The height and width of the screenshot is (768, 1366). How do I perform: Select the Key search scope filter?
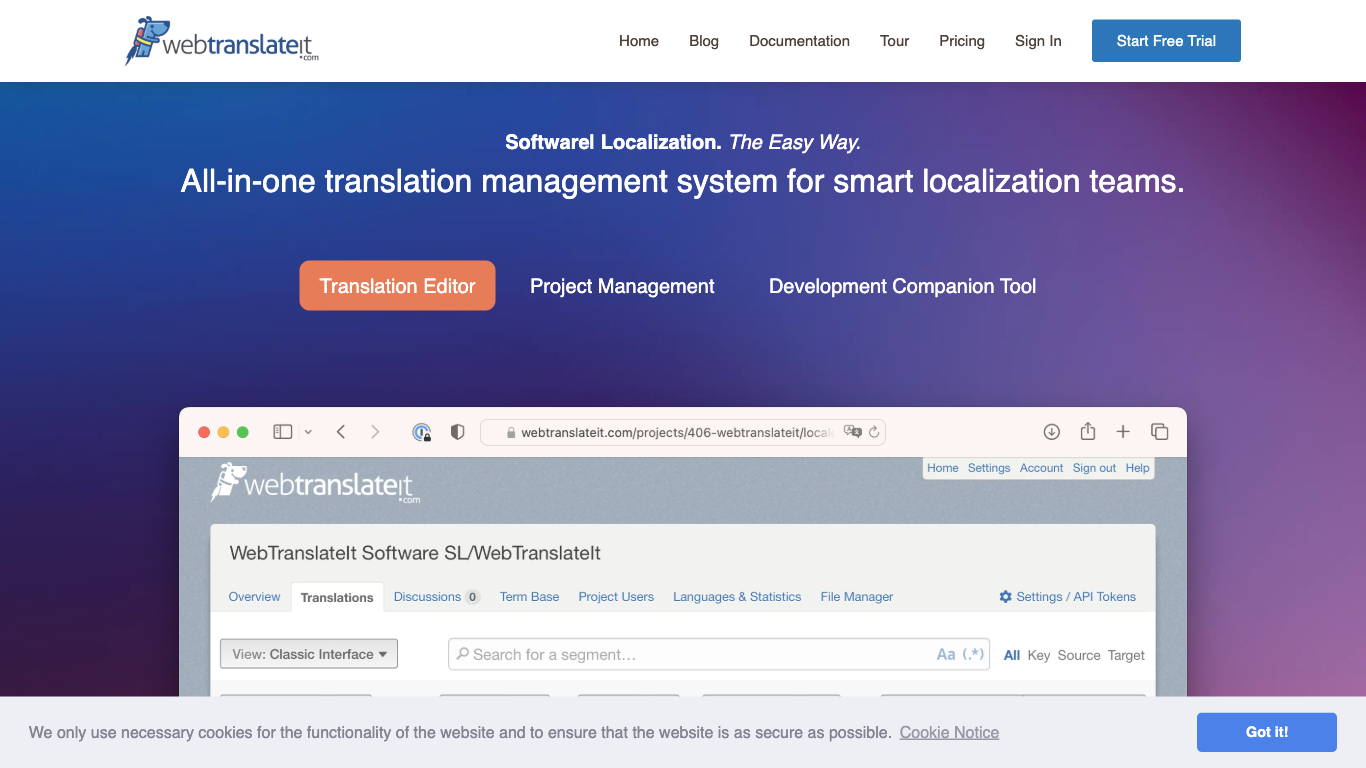pos(1039,655)
